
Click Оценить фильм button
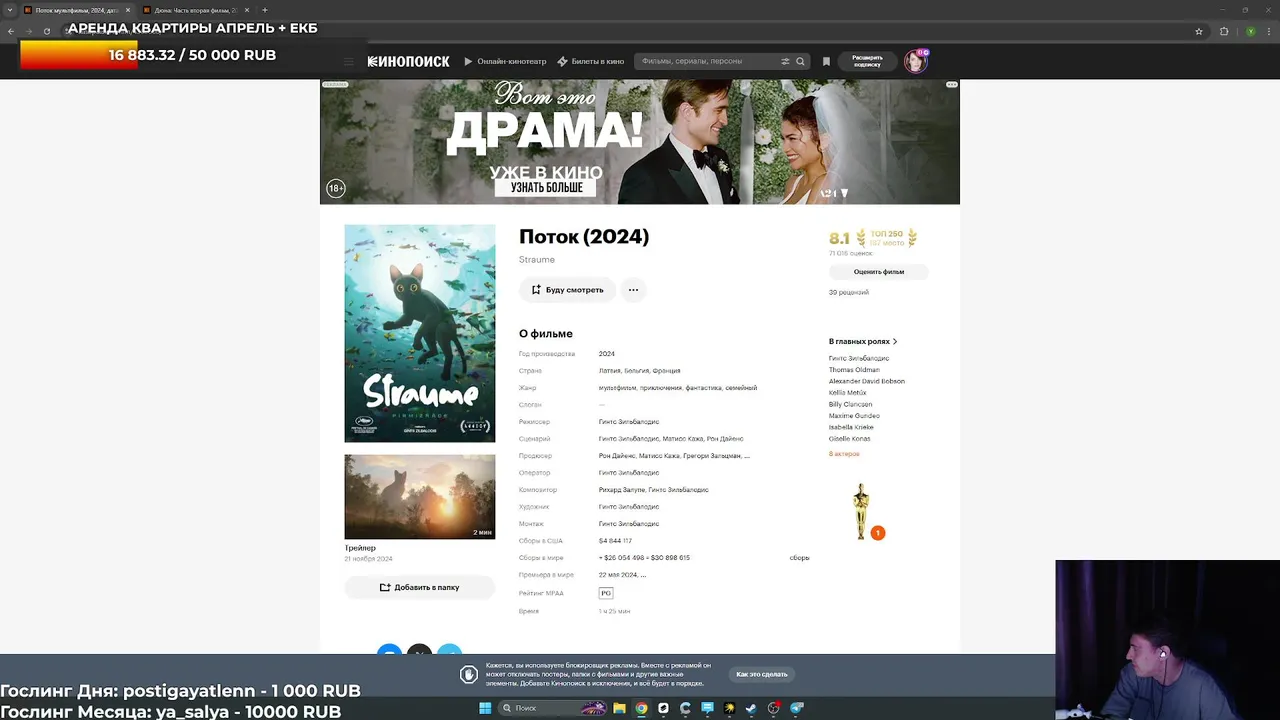click(879, 272)
